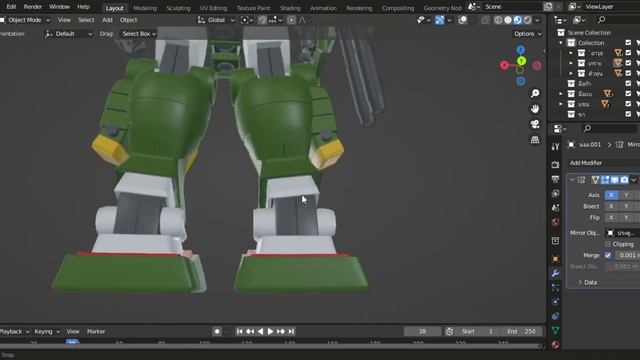Enable the Bisect X button

611,207
